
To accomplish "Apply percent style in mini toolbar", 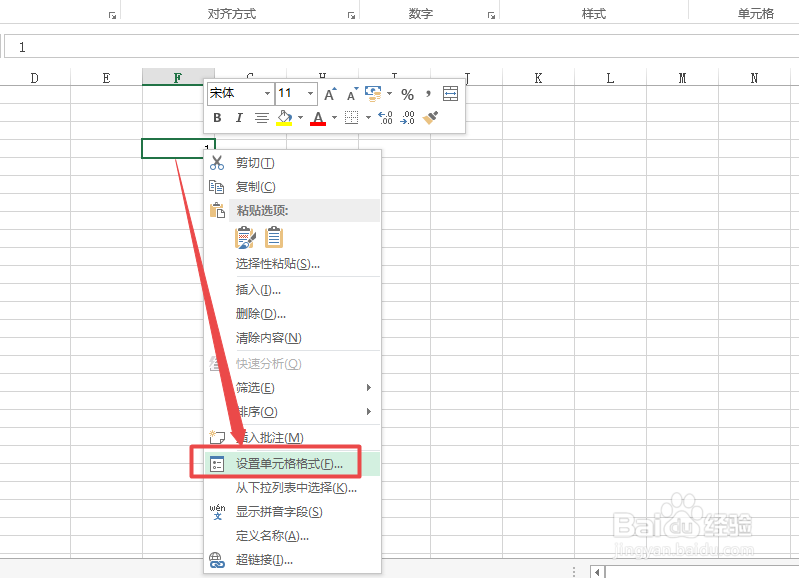I will click(x=407, y=94).
